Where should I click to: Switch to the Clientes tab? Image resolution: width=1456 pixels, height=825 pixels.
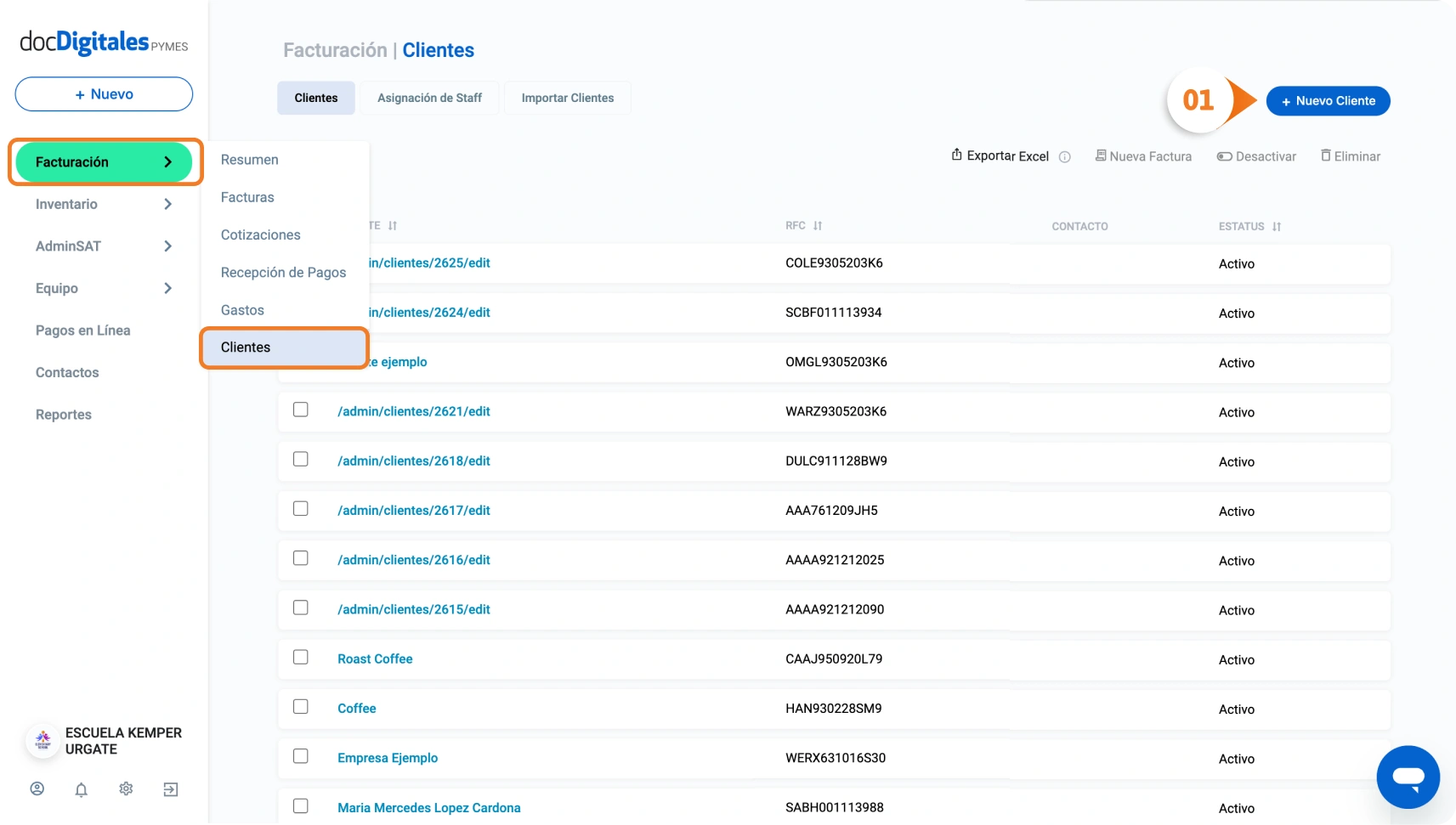pos(316,99)
